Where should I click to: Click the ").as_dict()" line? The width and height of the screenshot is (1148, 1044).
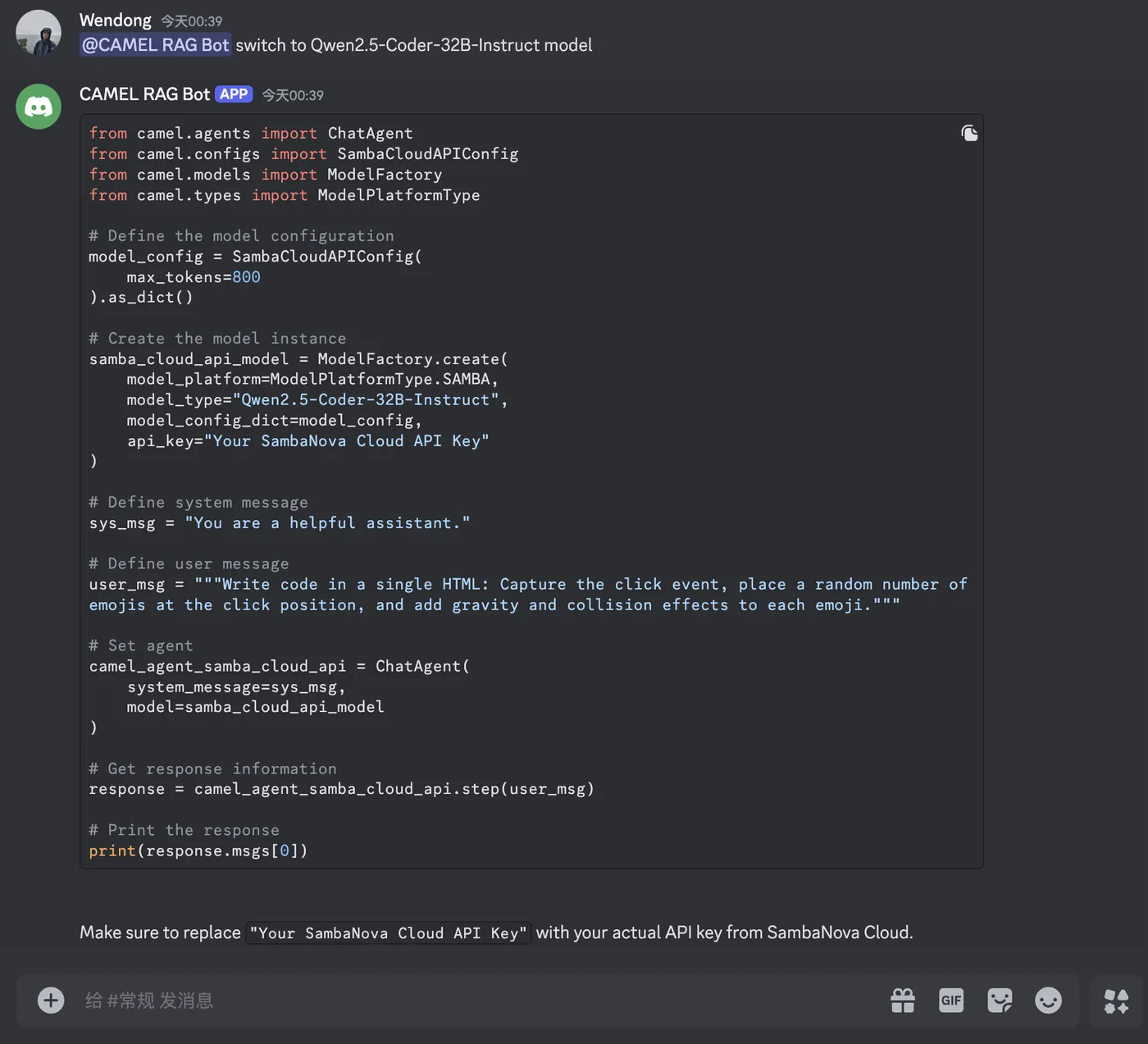141,297
